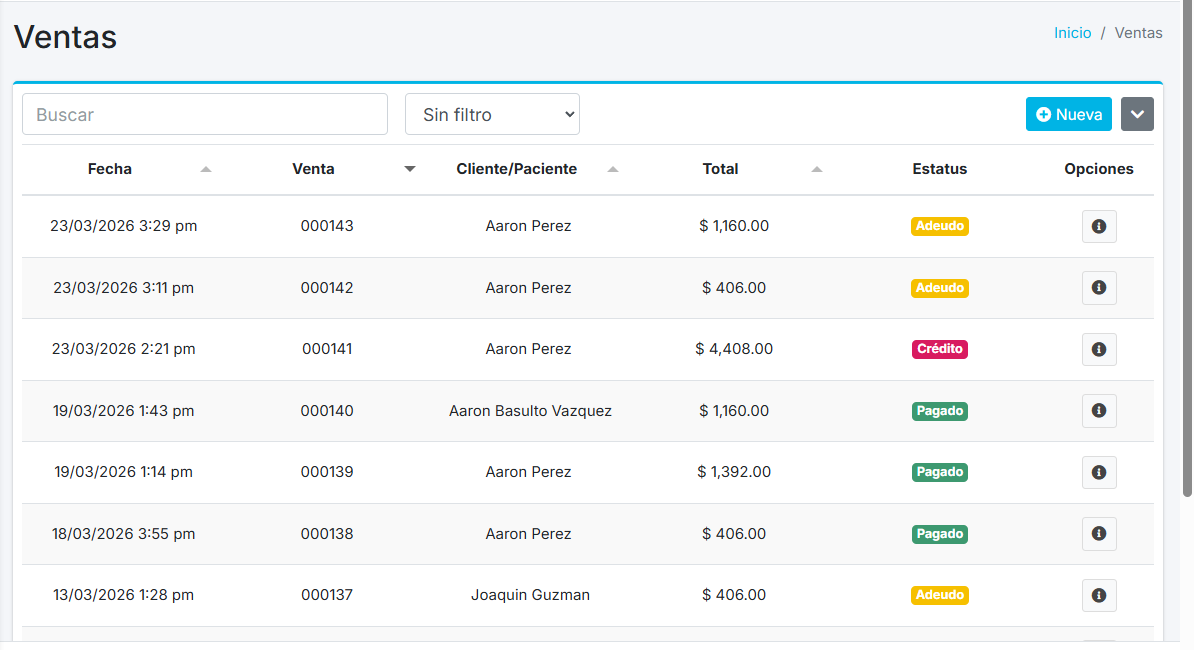Click info icon for sale 000140
Image resolution: width=1194 pixels, height=650 pixels.
1099,411
